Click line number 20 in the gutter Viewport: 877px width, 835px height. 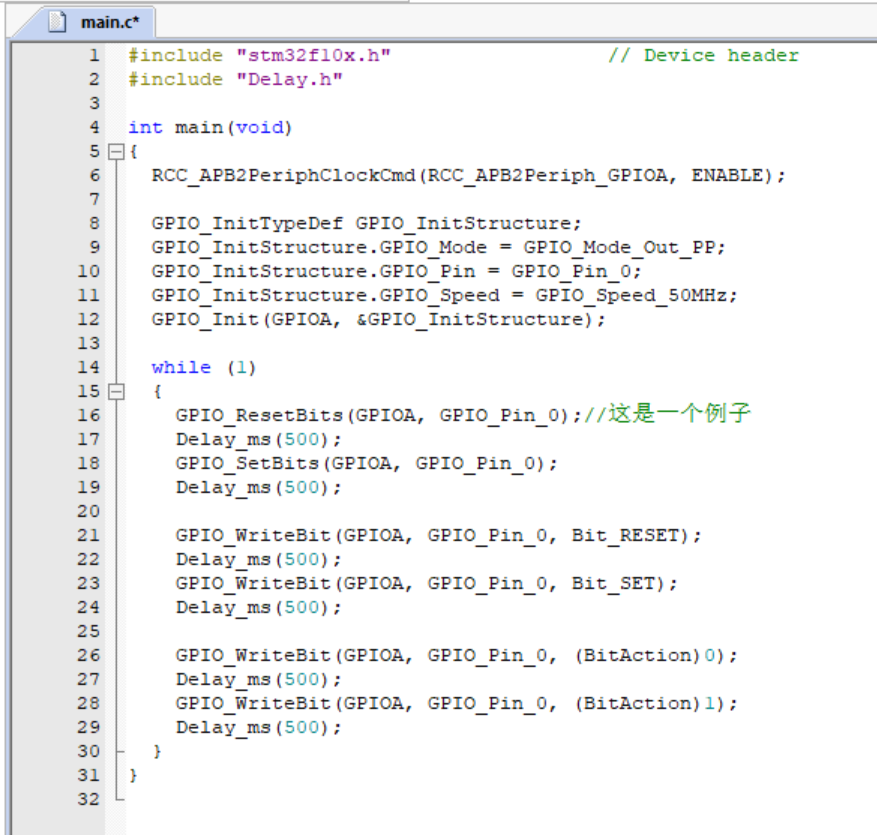tap(88, 511)
